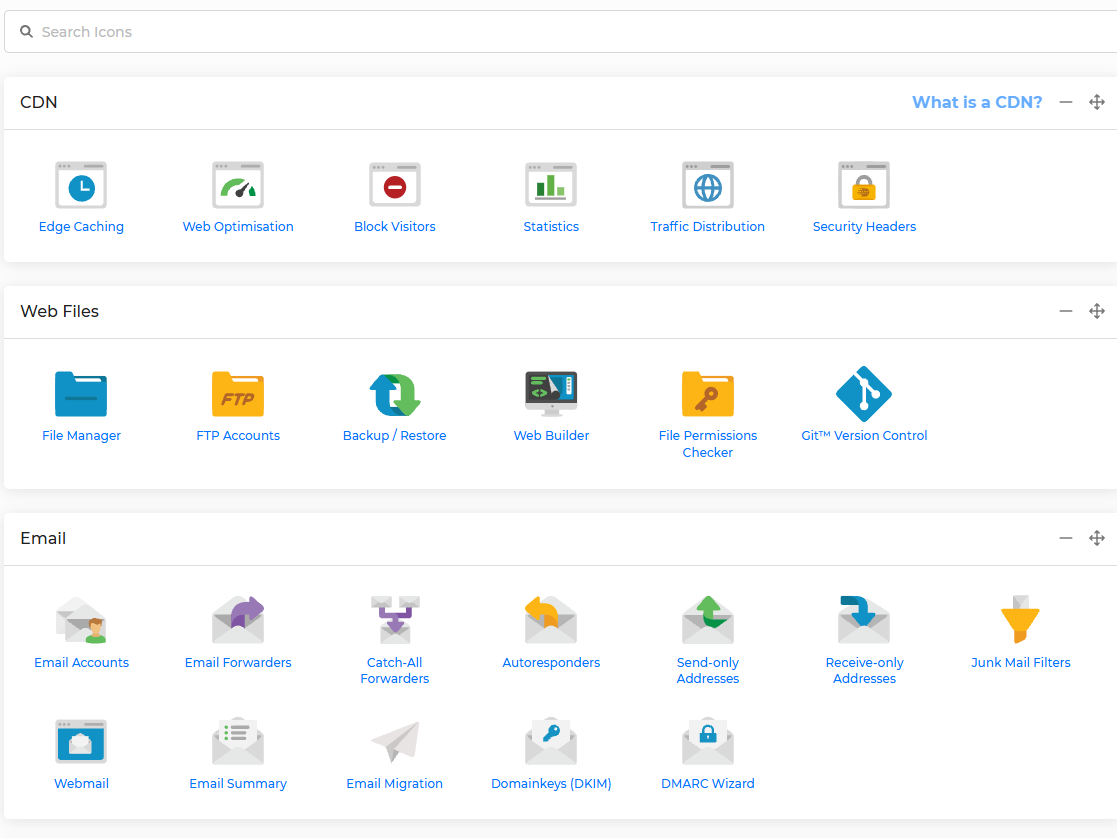Launch the File Manager folder icon

(81, 394)
